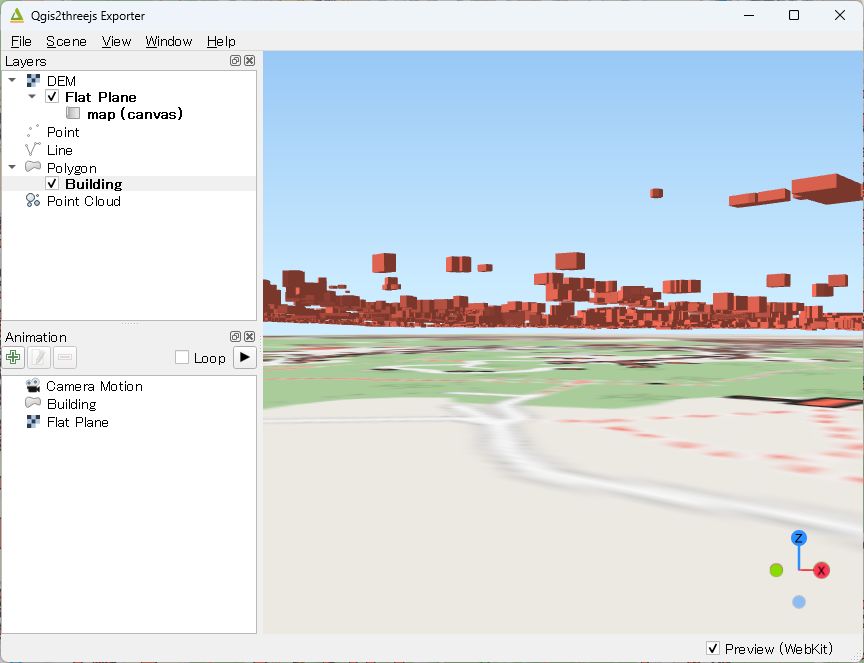
Task: Open the File menu
Action: pos(21,41)
